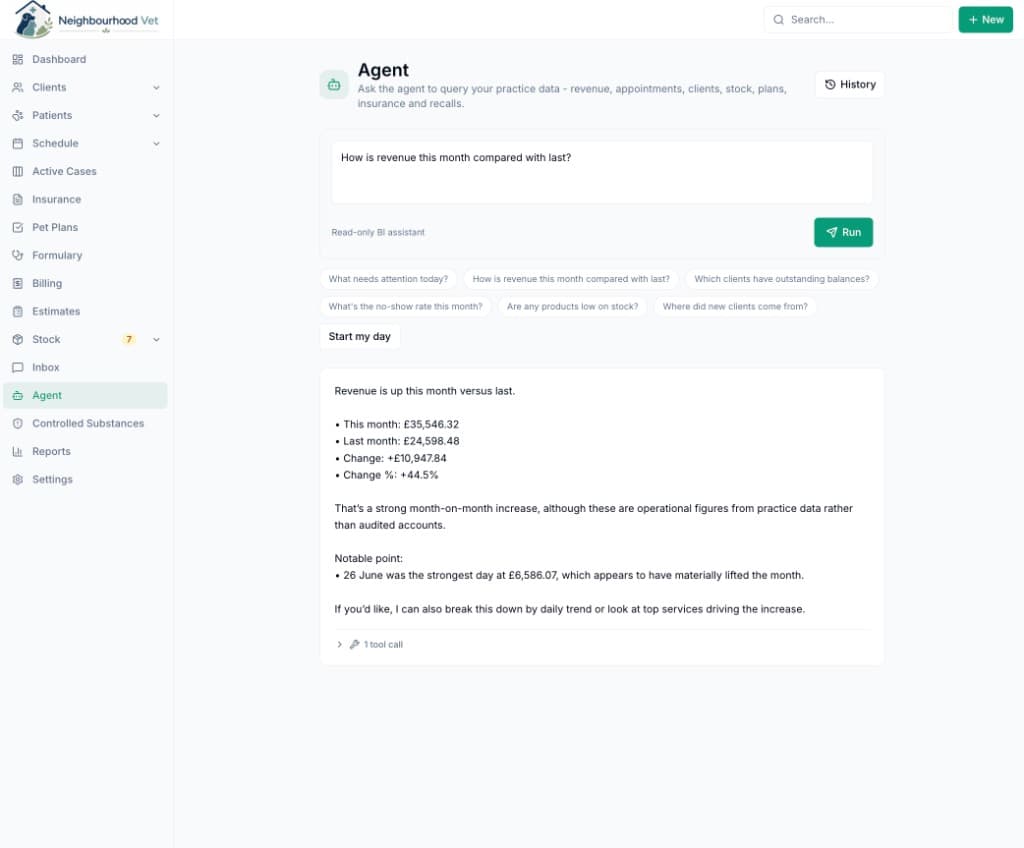This screenshot has width=1024, height=848.
Task: Click the Estimates clipboard icon
Action: tap(18, 312)
